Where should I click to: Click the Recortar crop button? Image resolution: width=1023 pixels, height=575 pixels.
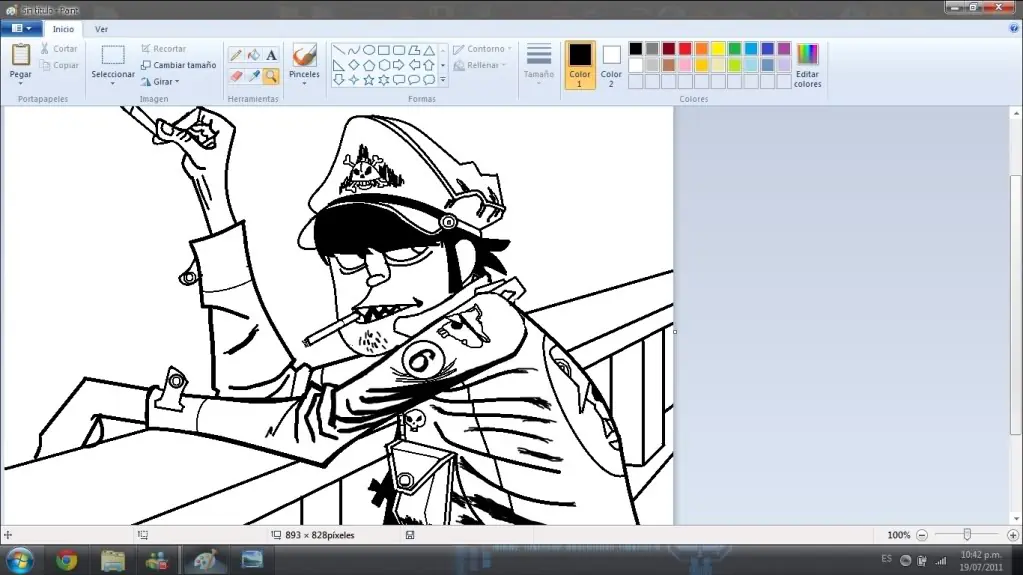click(164, 49)
